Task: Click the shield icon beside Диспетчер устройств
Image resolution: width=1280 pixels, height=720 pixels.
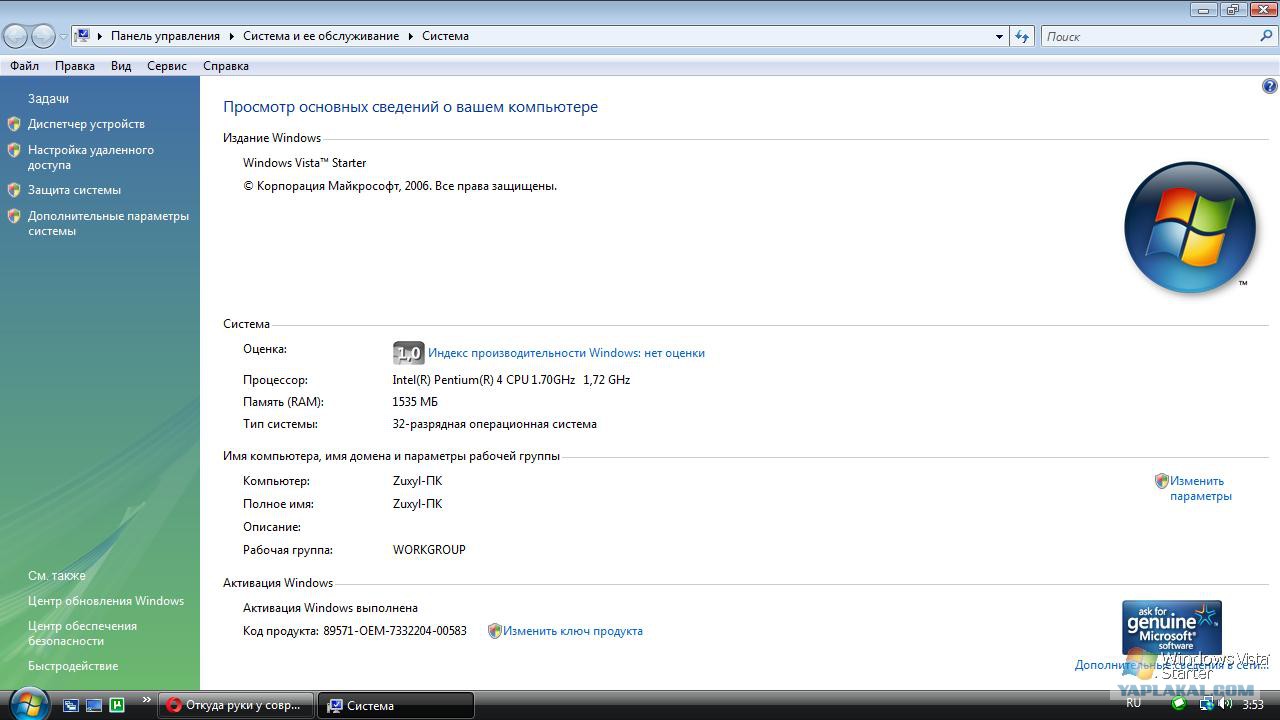Action: click(14, 124)
